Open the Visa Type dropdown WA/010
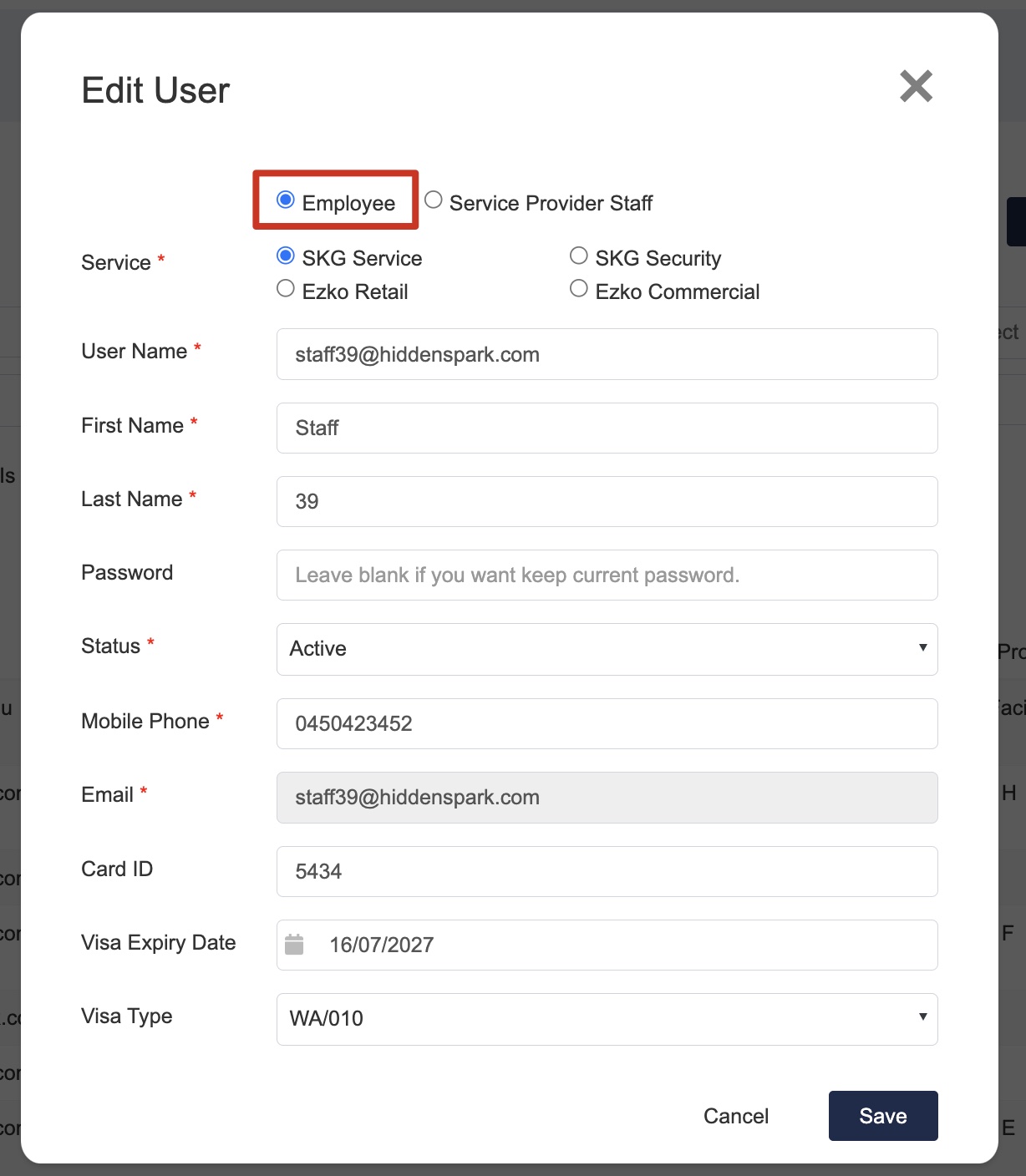Screen dimensions: 1026x1176 [x=607, y=1019]
